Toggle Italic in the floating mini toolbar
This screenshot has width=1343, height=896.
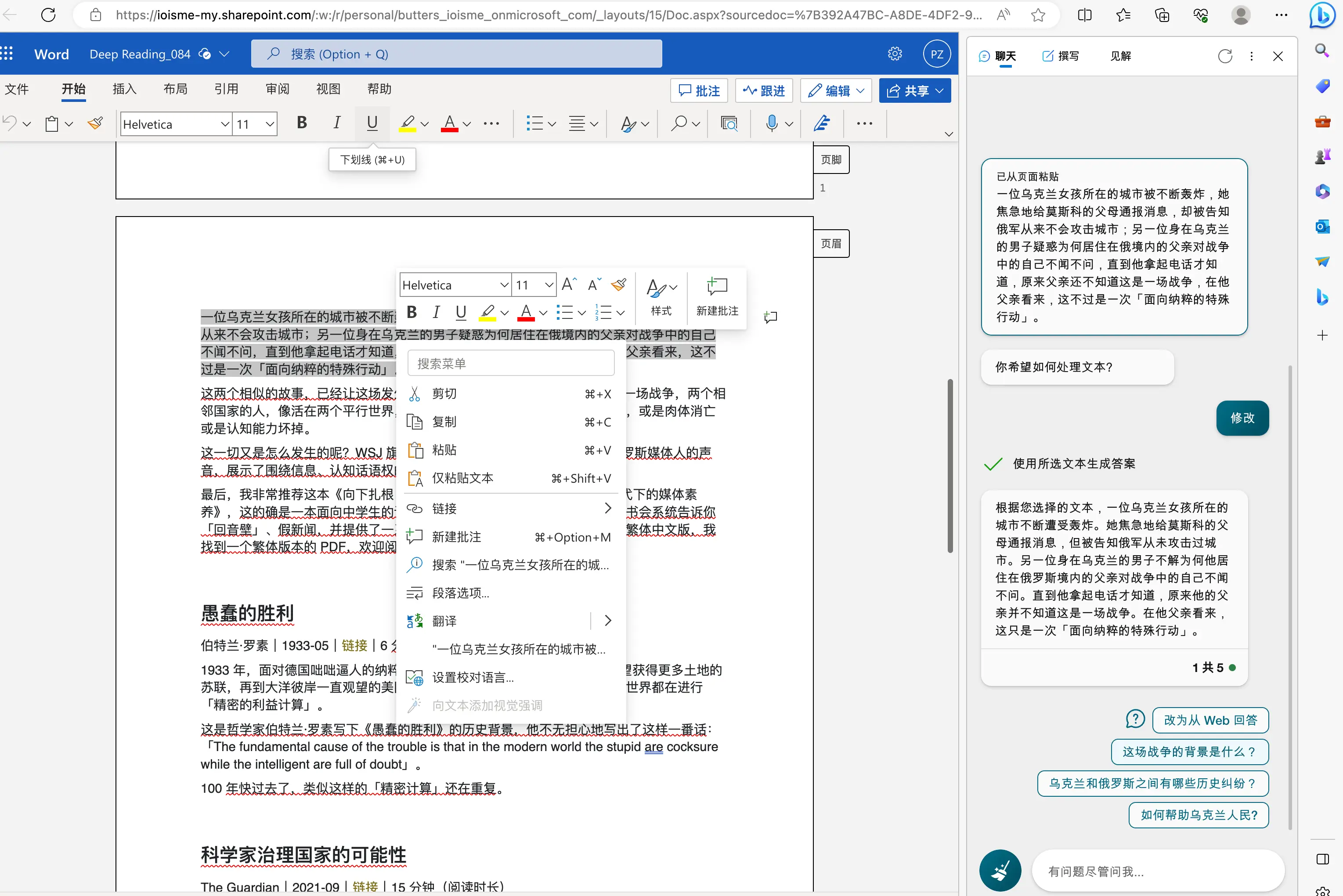click(436, 313)
